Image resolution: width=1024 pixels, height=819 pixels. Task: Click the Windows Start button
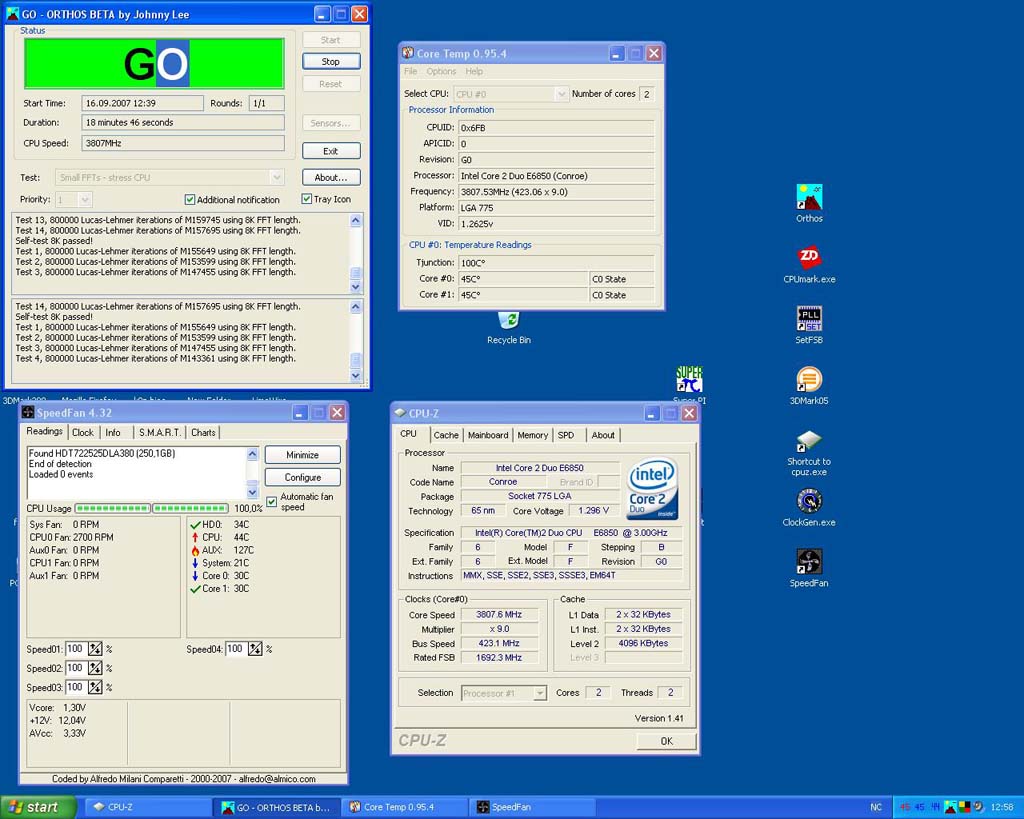38,807
